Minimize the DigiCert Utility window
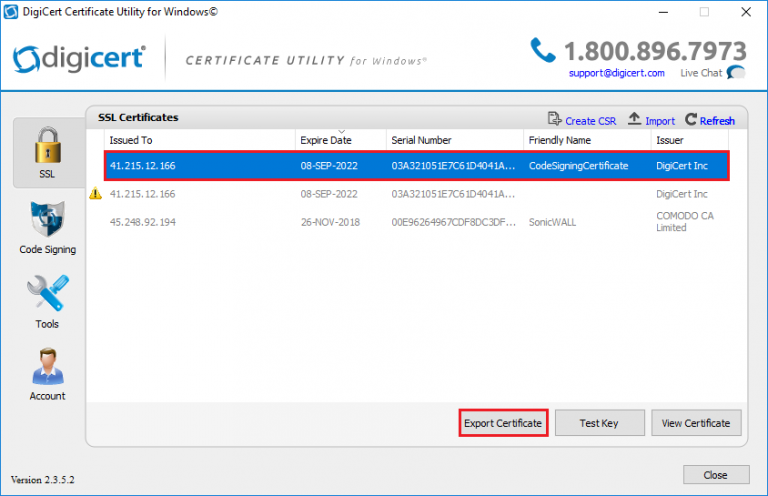The image size is (768, 496). (x=664, y=12)
